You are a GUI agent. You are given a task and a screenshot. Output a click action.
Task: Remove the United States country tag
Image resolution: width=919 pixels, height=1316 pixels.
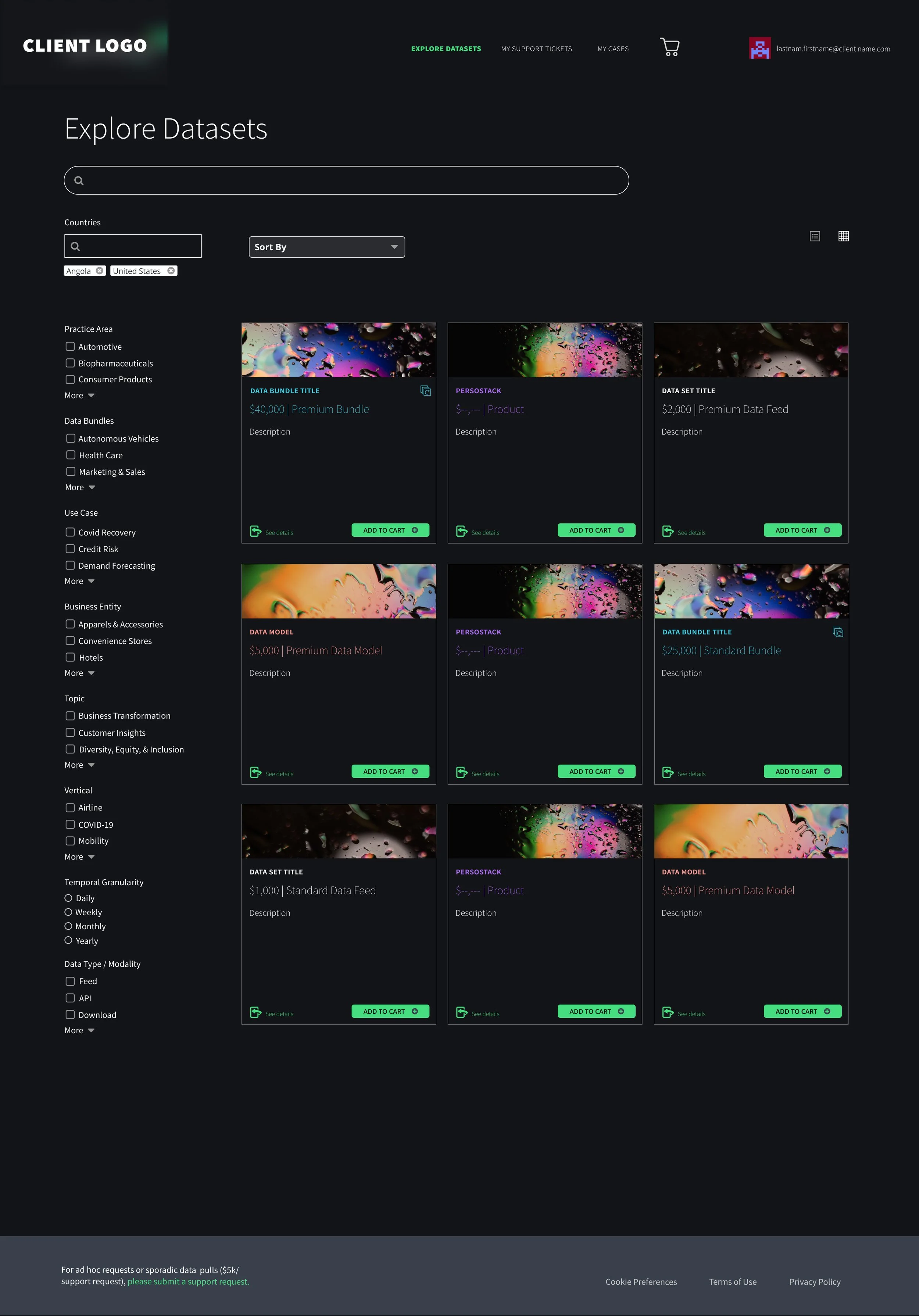[171, 271]
